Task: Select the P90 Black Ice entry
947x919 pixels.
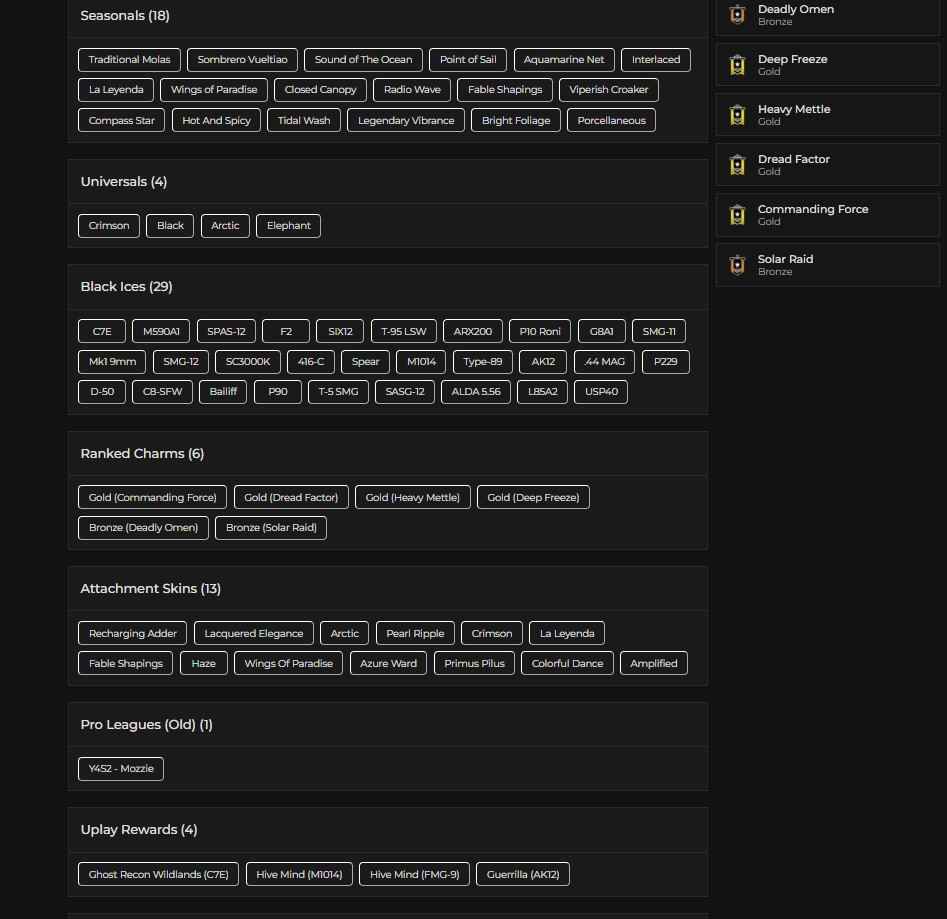Action: pos(277,391)
